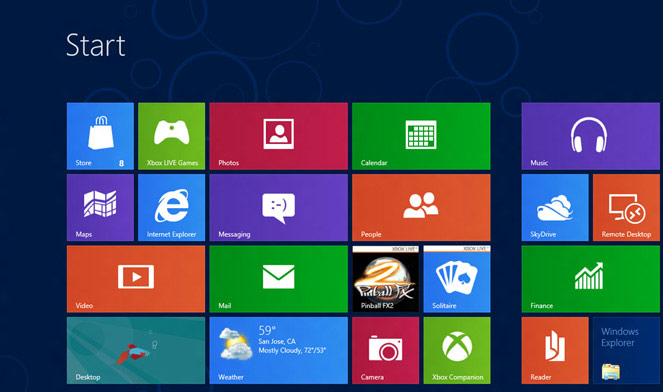The height and width of the screenshot is (392, 663).
Task: Launch the Internet Explorer tile
Action: coord(171,208)
